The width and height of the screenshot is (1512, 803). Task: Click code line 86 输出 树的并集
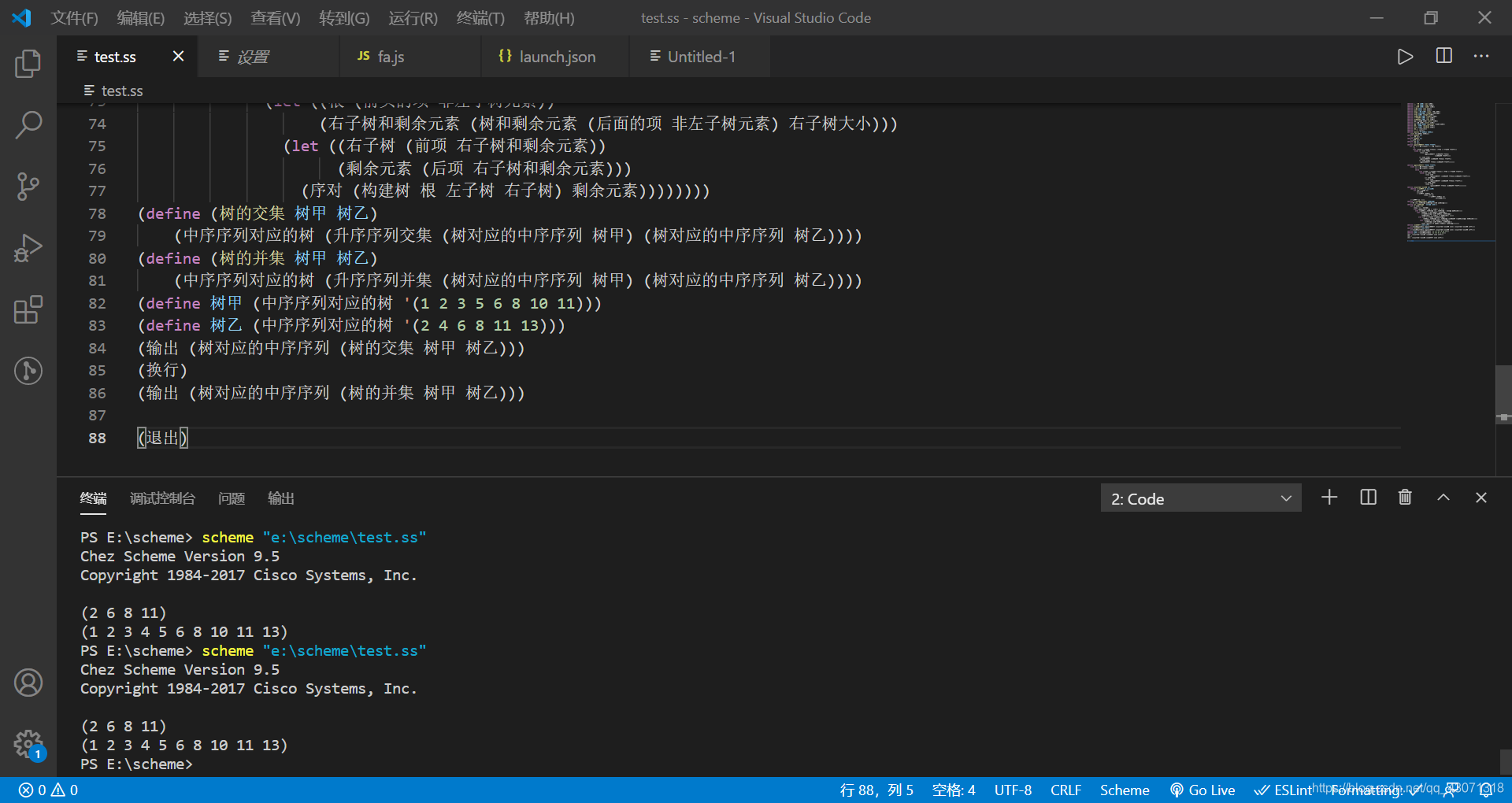pyautogui.click(x=331, y=393)
